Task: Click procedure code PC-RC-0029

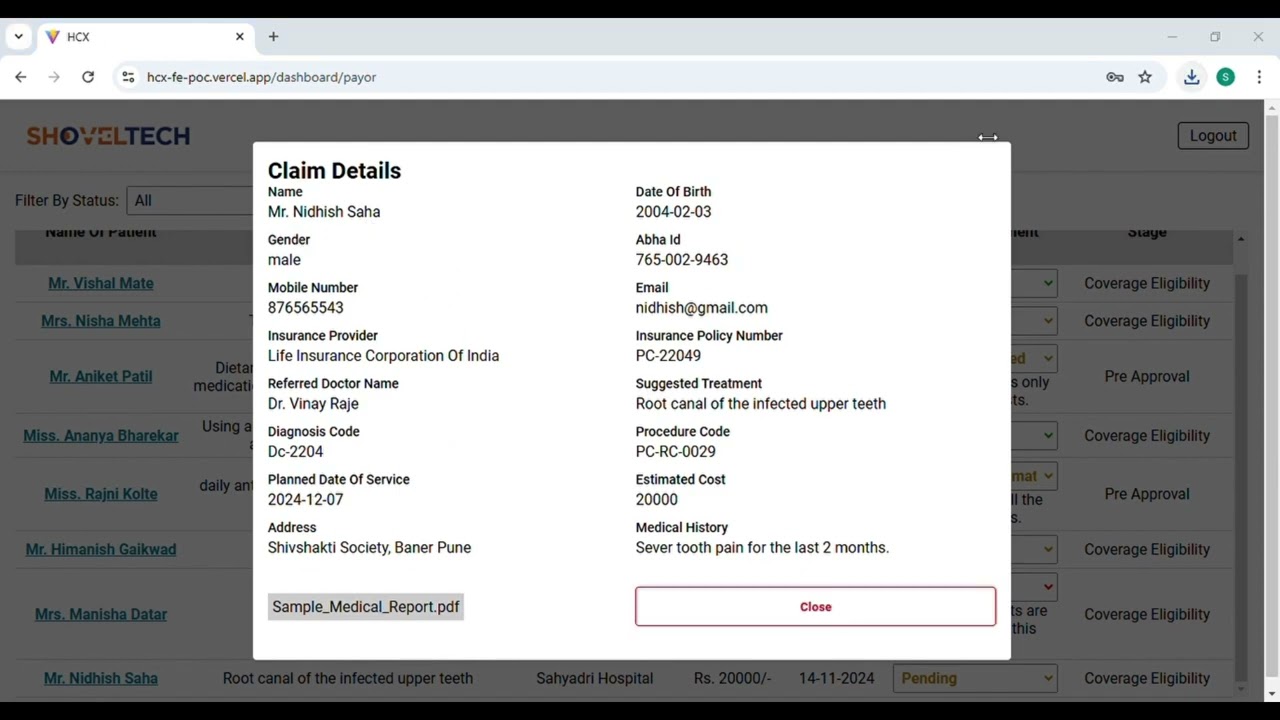Action: [676, 452]
